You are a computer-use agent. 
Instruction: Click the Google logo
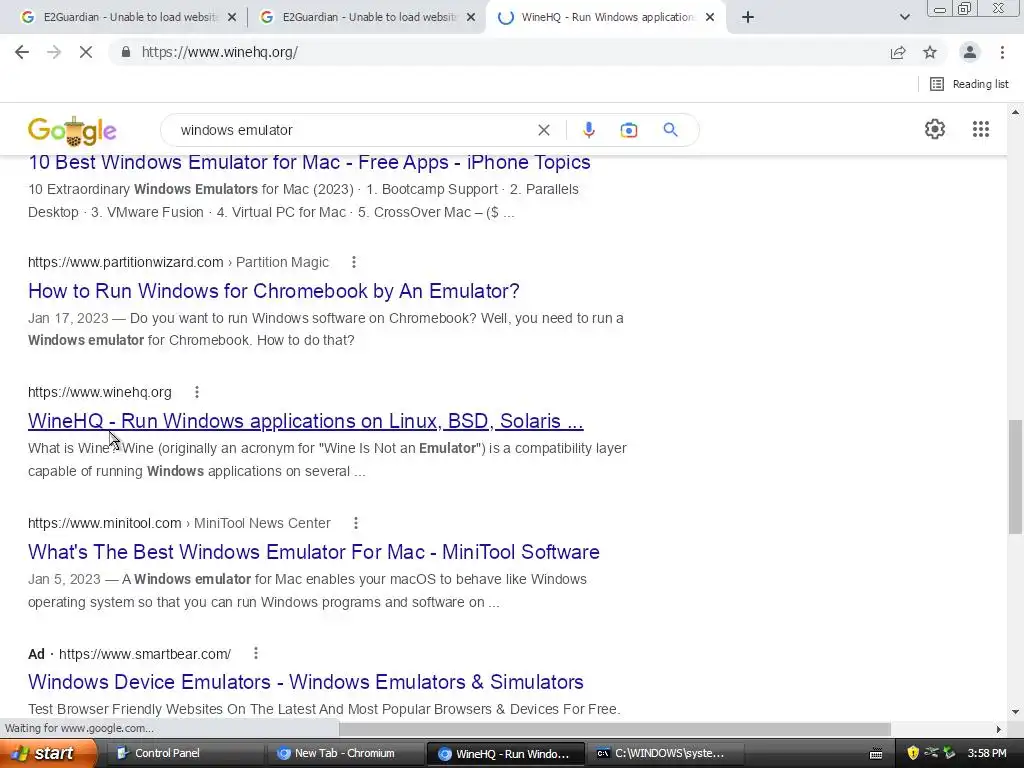pos(72,131)
